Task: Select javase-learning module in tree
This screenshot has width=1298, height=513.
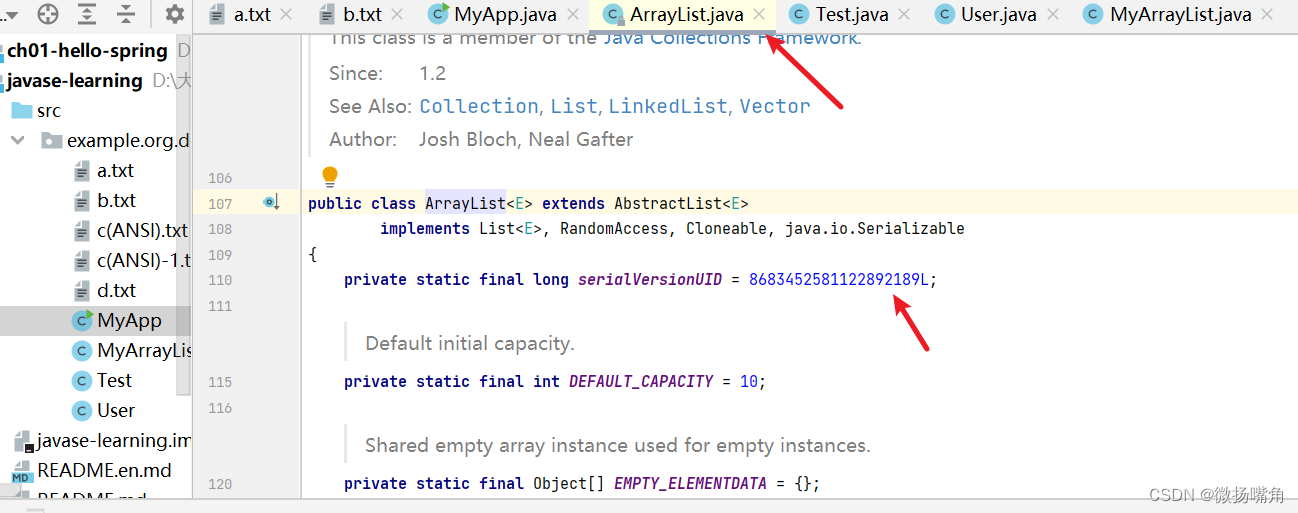Action: coord(75,80)
